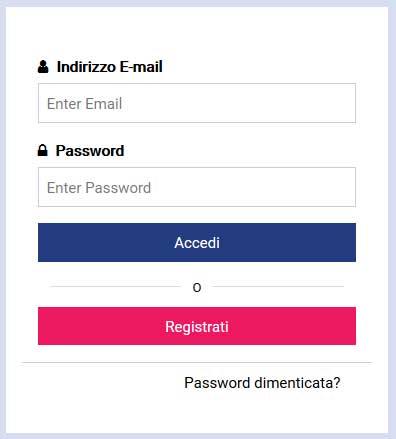Click the user silhouette icon beside Indirizzo E-mail
Image resolution: width=396 pixels, height=439 pixels.
coord(43,67)
